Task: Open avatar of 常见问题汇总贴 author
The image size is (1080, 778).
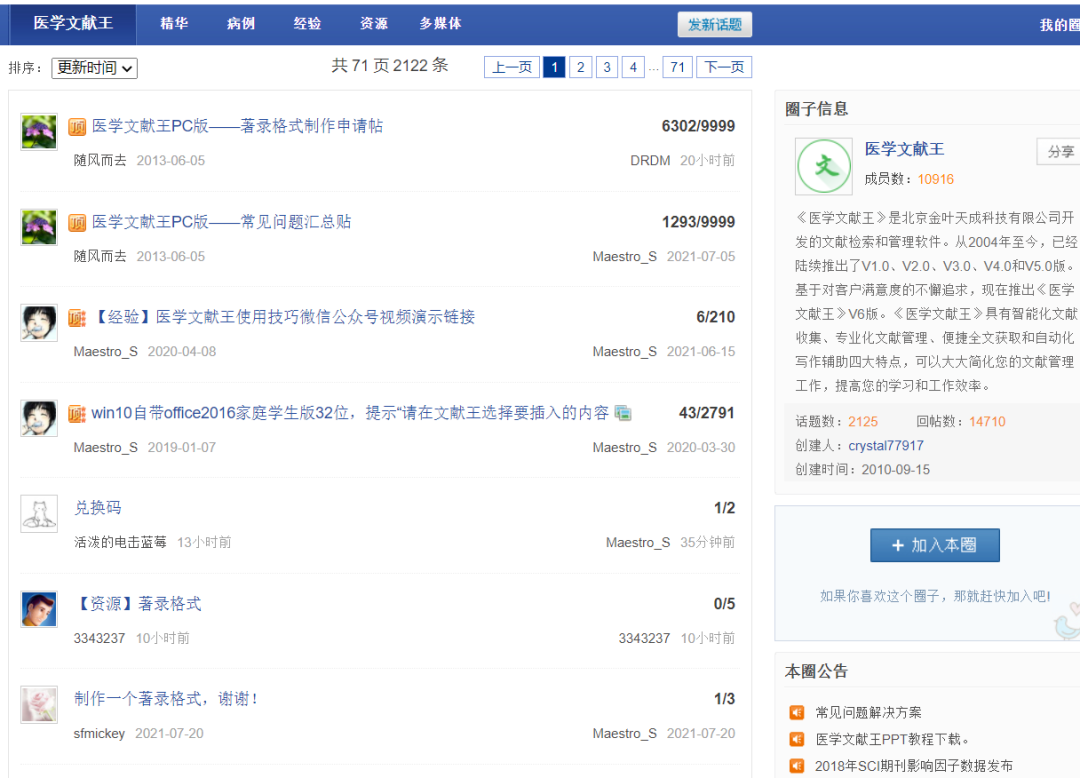Action: point(39,228)
